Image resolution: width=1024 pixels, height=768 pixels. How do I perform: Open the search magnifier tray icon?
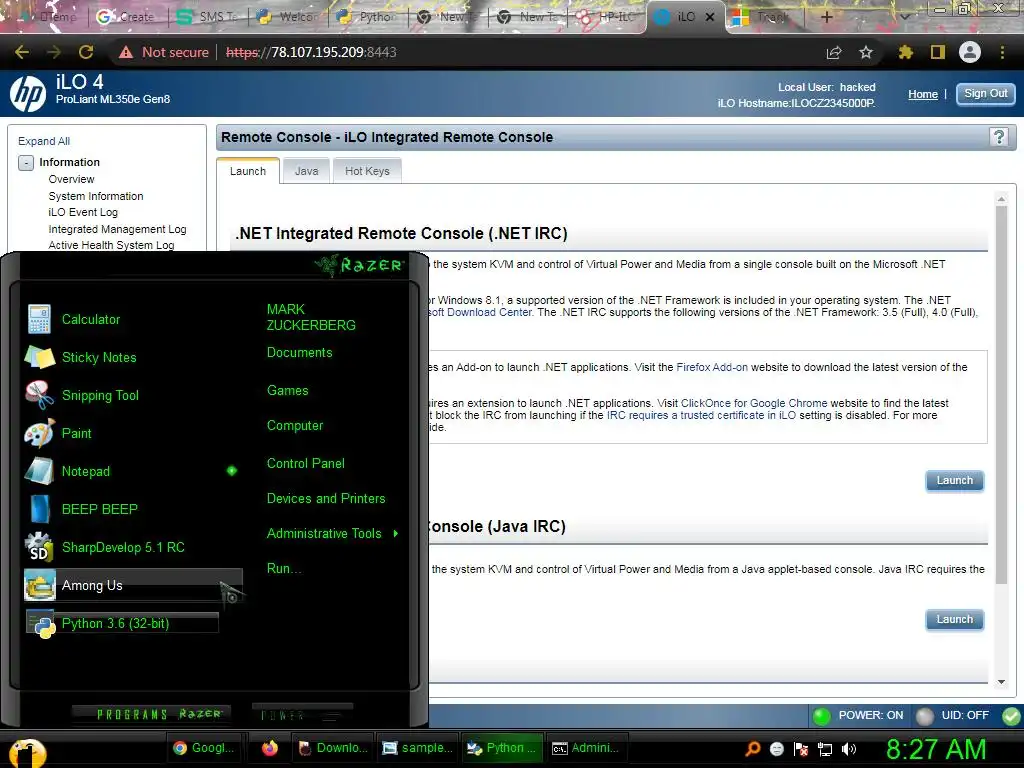(752, 749)
